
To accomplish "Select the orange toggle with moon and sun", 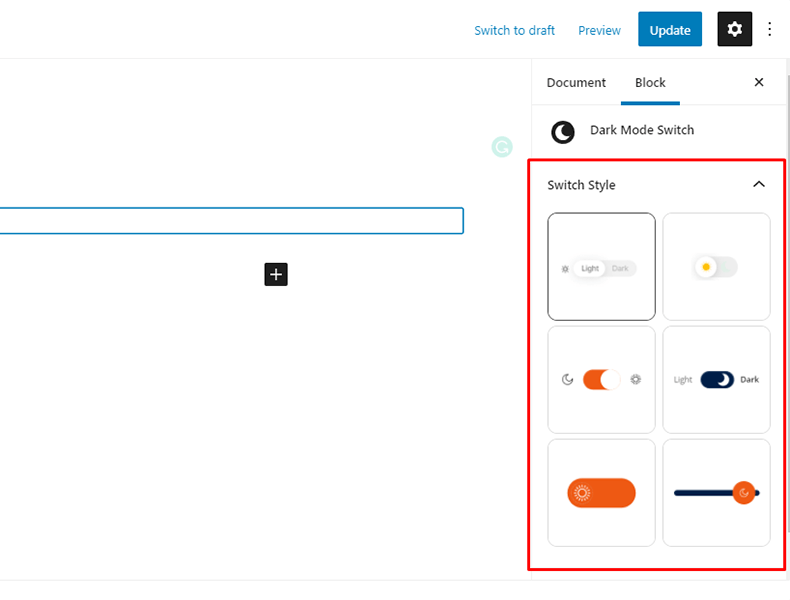I will (x=601, y=380).
